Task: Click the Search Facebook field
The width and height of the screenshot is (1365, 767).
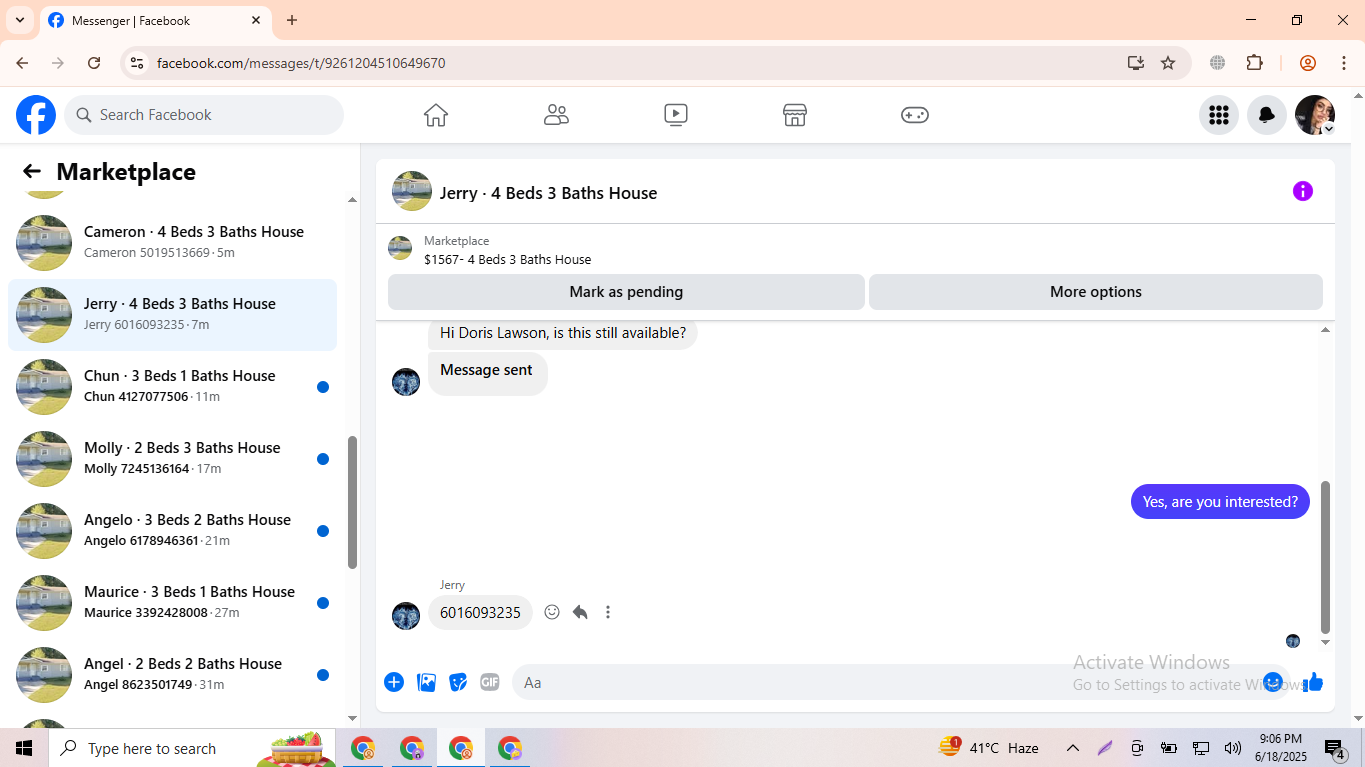Action: tap(204, 115)
